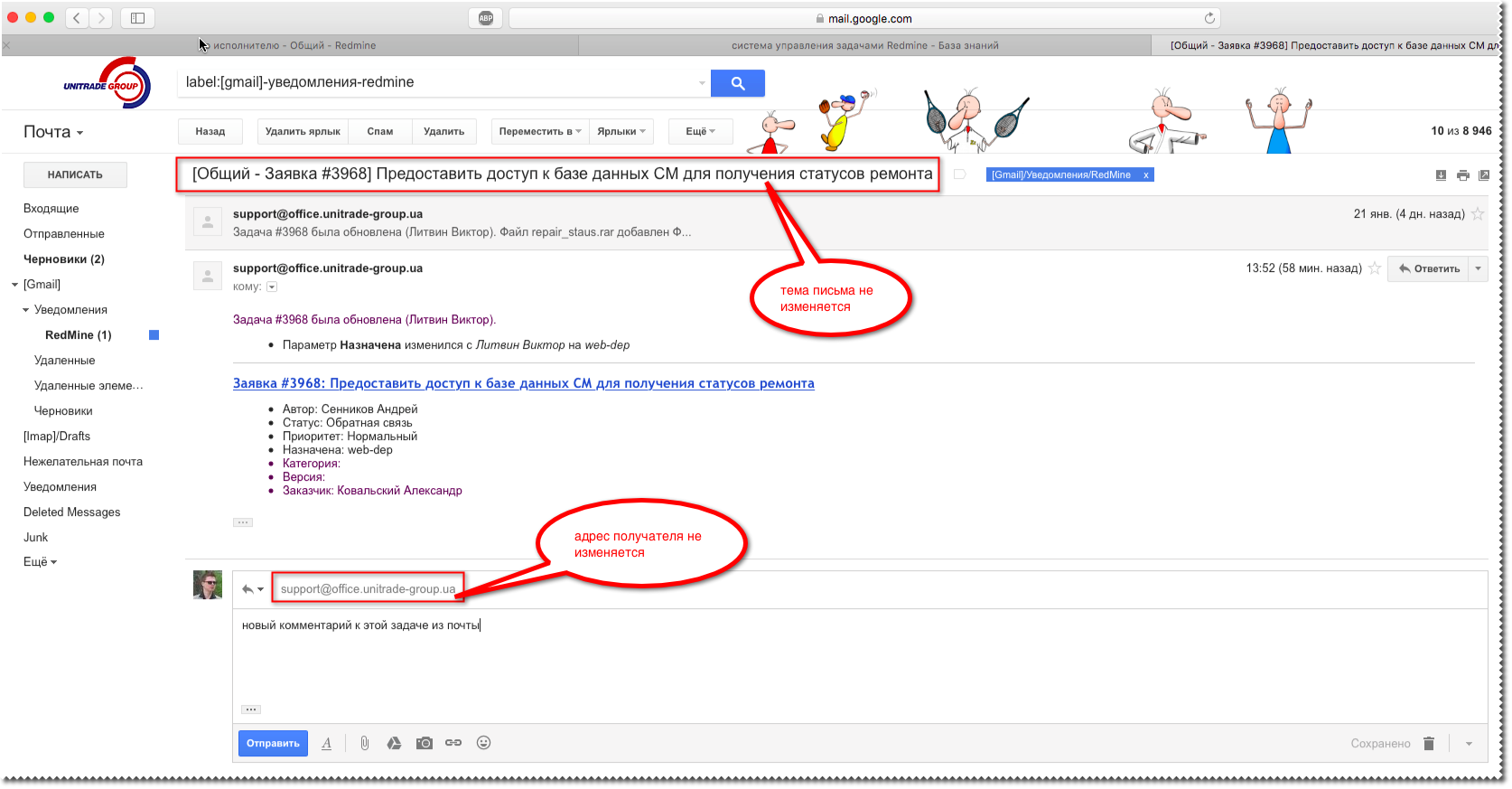Send reply with Отправить button
Image resolution: width=1512 pixels, height=789 pixels.
[x=273, y=743]
